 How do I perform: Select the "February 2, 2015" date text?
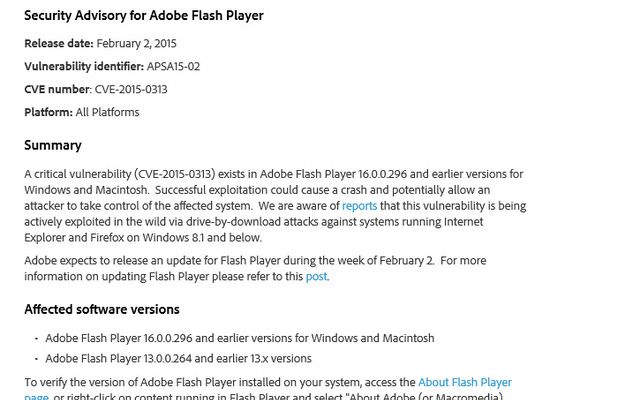tap(136, 43)
